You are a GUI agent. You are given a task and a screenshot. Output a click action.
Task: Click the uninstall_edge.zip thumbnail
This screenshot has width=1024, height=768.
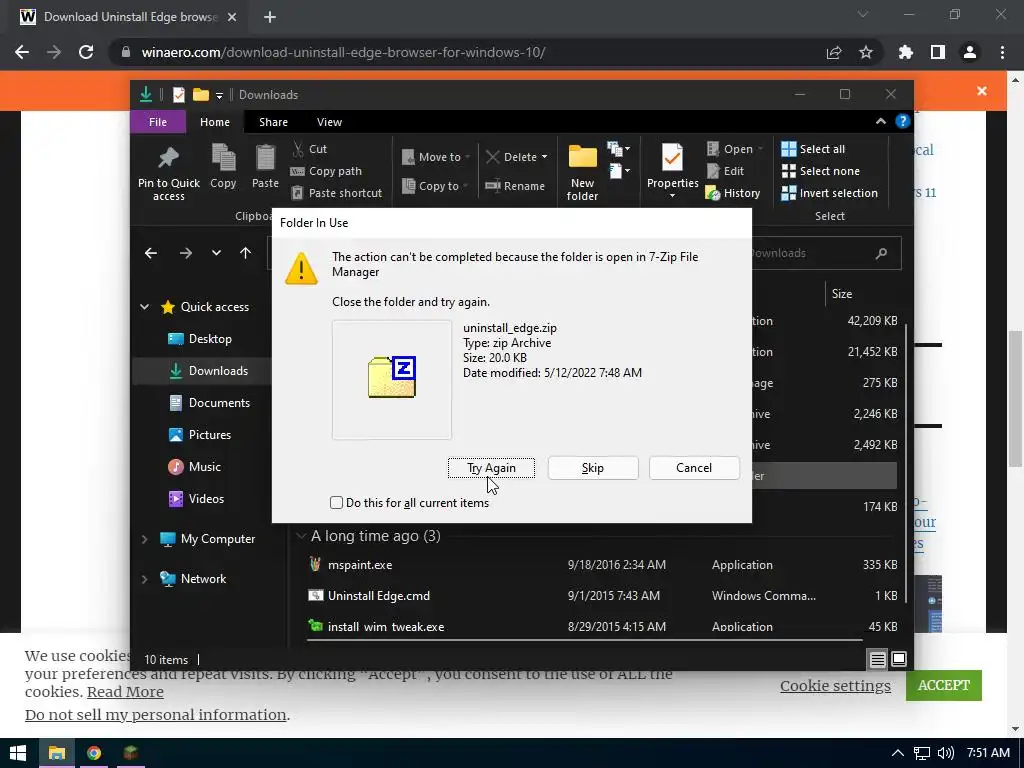(392, 379)
